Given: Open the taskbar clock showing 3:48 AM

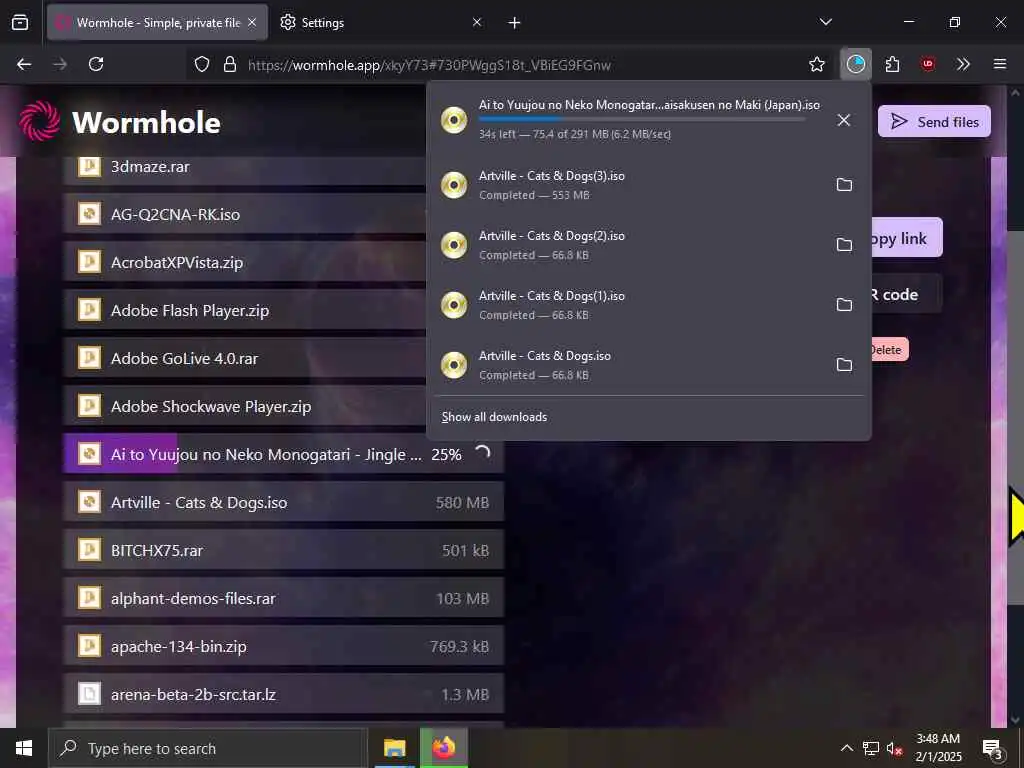Looking at the screenshot, I should pyautogui.click(x=938, y=748).
